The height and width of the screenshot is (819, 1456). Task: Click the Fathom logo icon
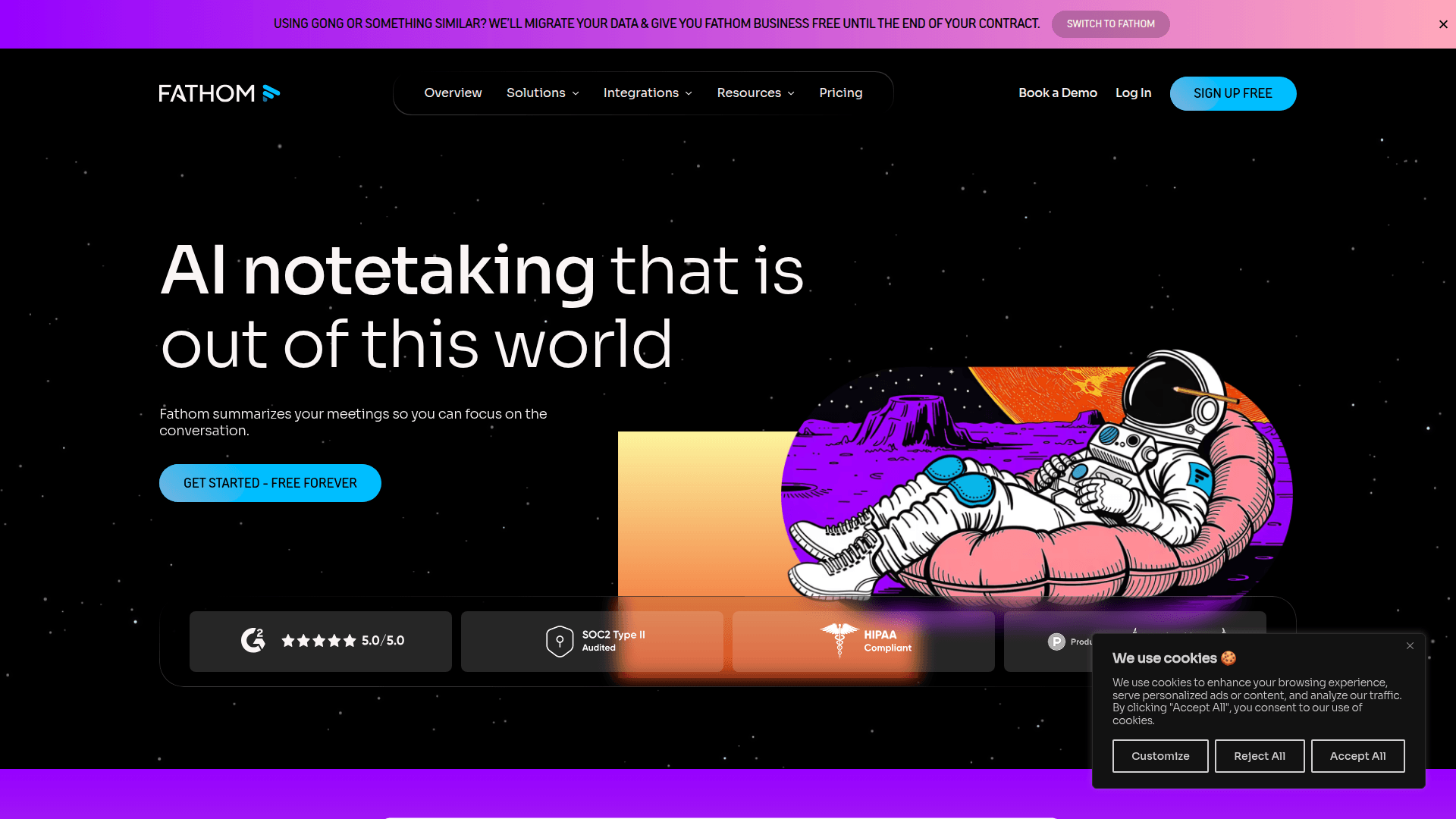coord(271,93)
